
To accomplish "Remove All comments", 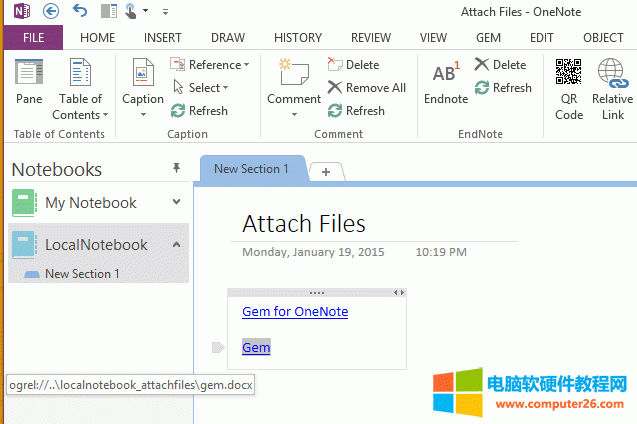I will pyautogui.click(x=366, y=87).
